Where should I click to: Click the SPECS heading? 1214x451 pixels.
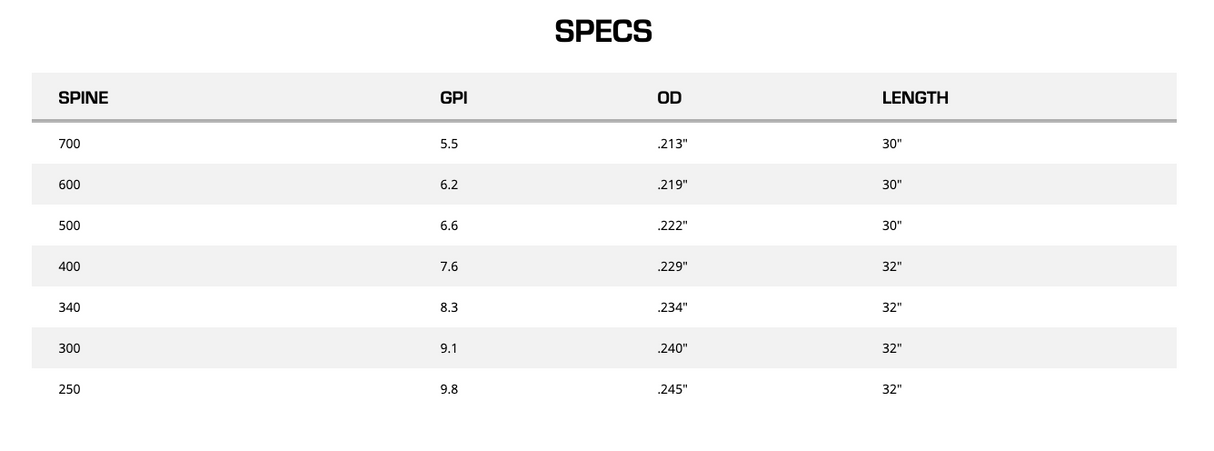[603, 32]
